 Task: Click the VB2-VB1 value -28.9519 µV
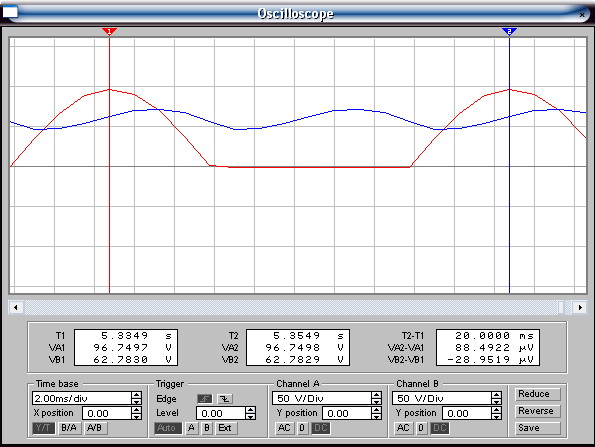[x=490, y=359]
